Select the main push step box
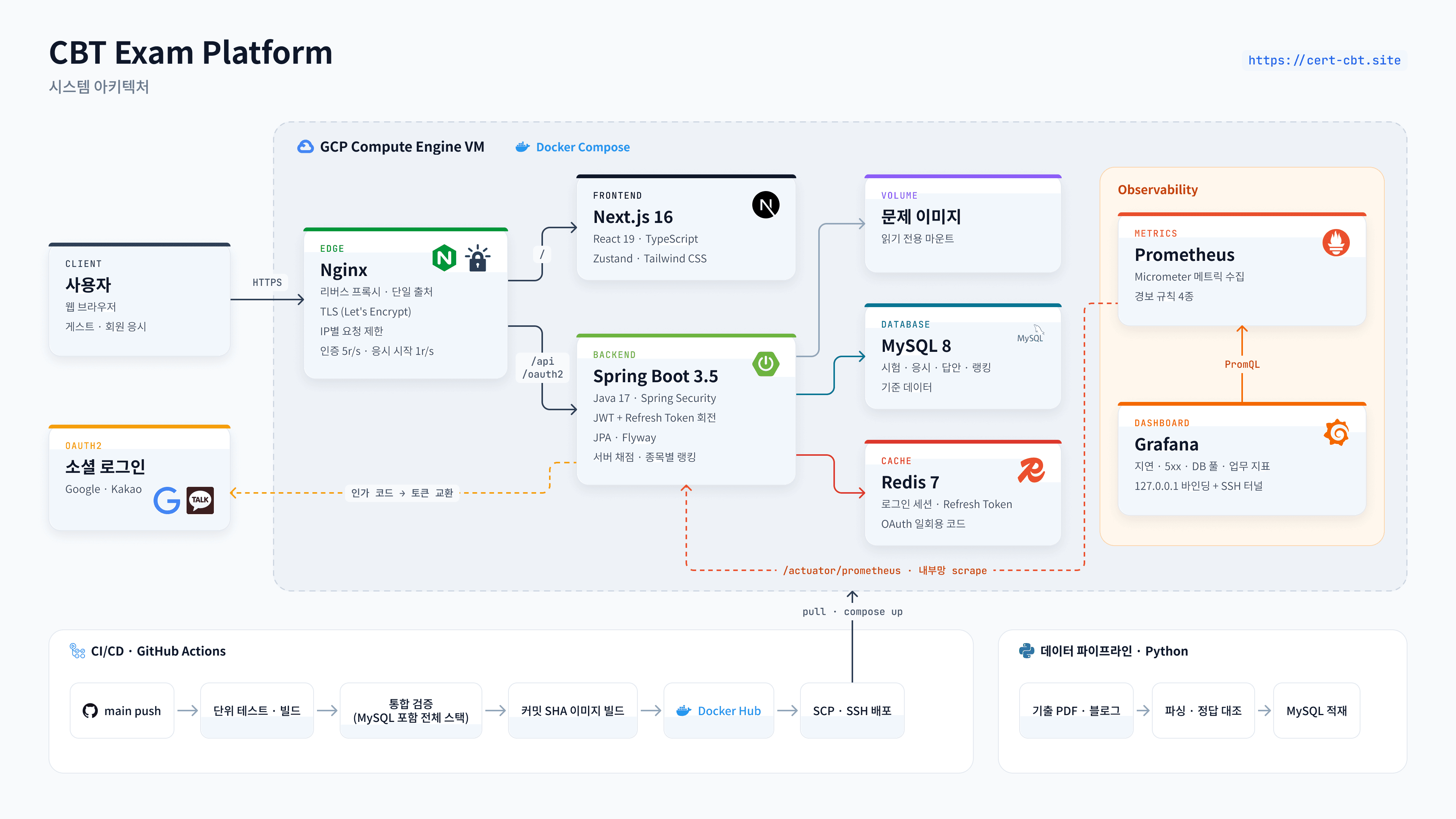1456x819 pixels. point(122,711)
